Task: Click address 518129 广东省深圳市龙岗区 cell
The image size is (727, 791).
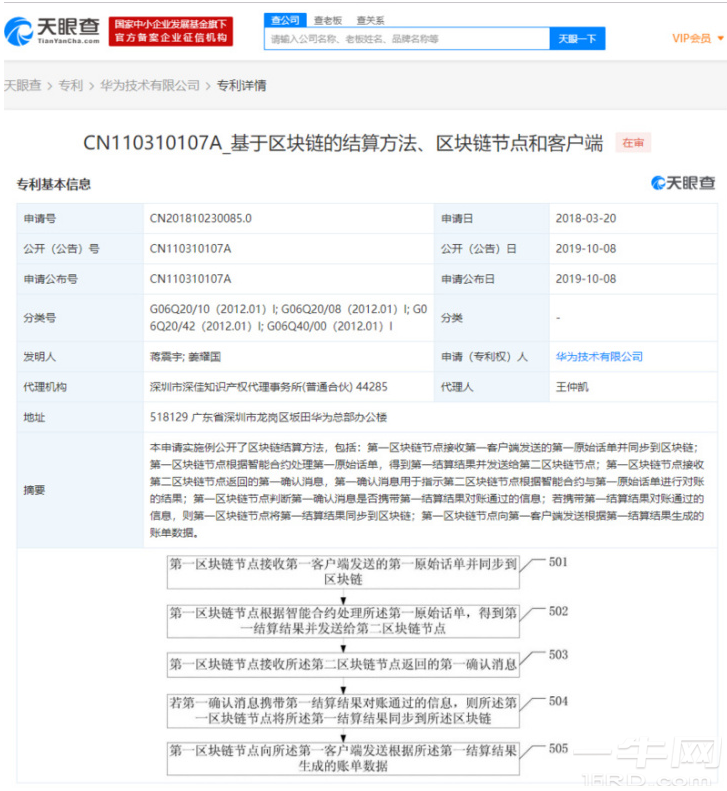Action: point(430,417)
